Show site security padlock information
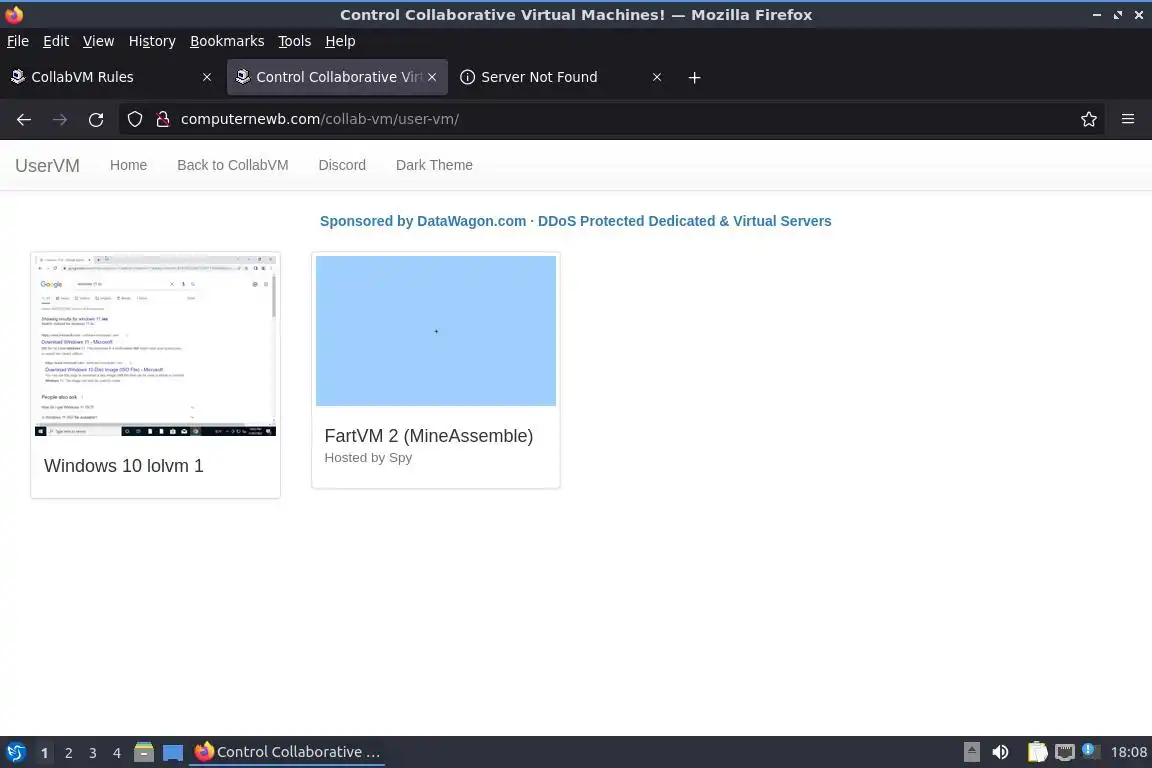The image size is (1152, 768). tap(162, 119)
